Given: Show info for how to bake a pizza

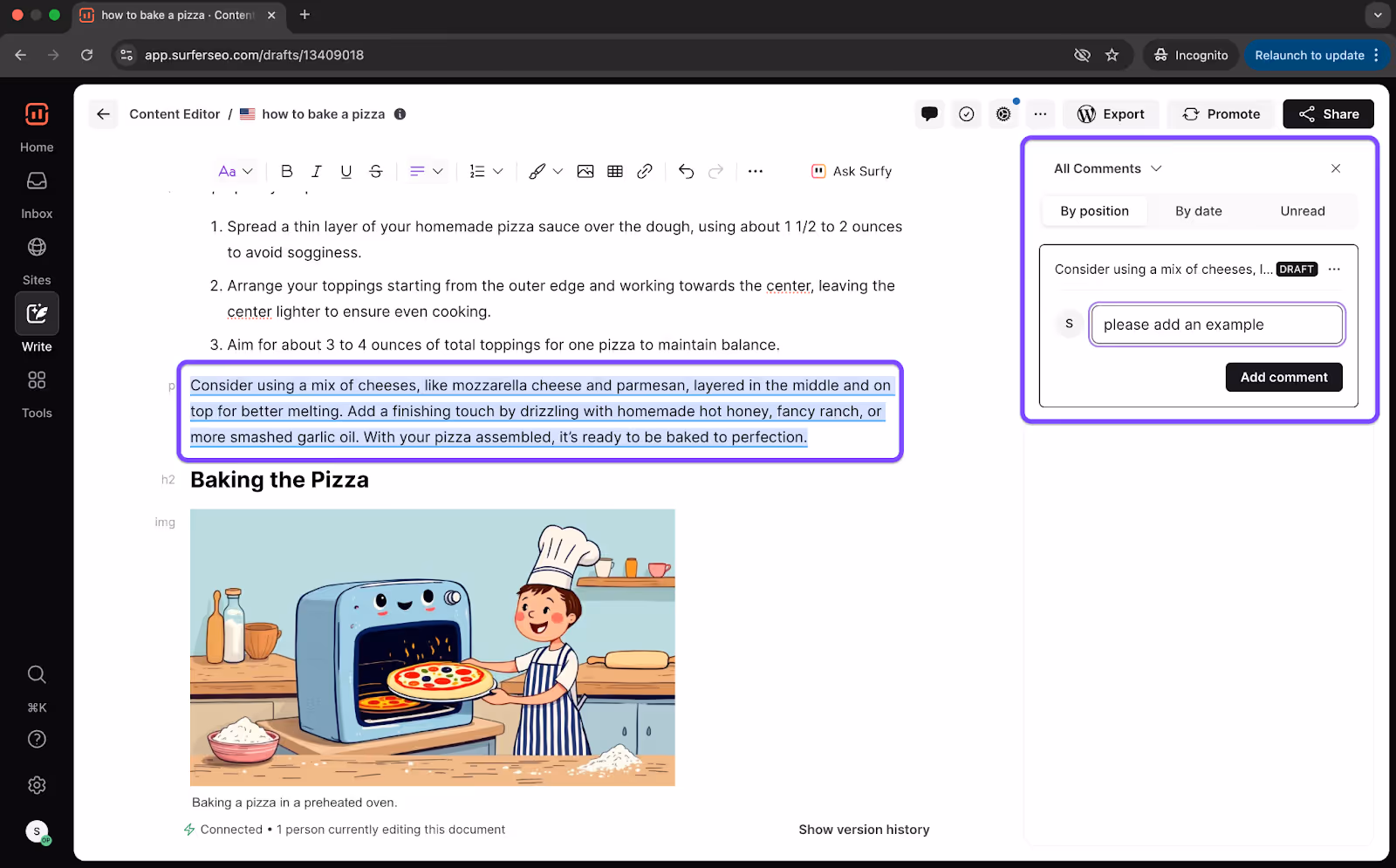Looking at the screenshot, I should pyautogui.click(x=400, y=114).
